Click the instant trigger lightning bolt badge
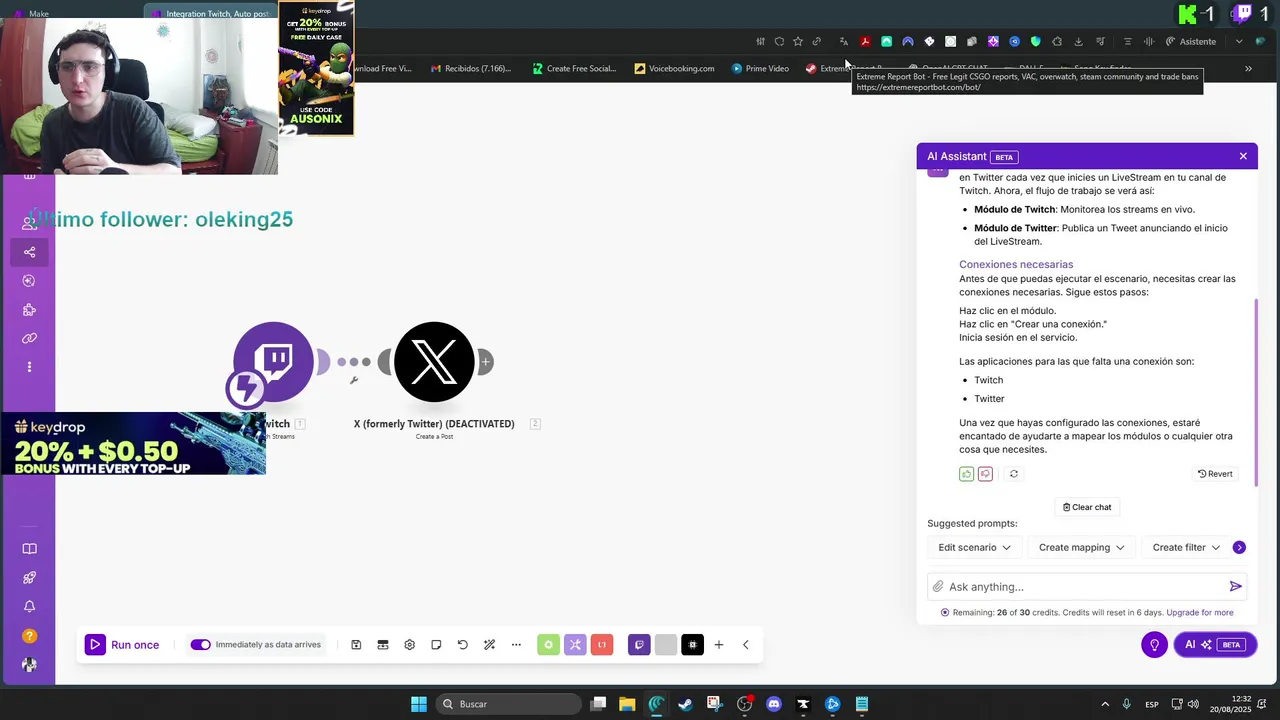 pos(245,389)
